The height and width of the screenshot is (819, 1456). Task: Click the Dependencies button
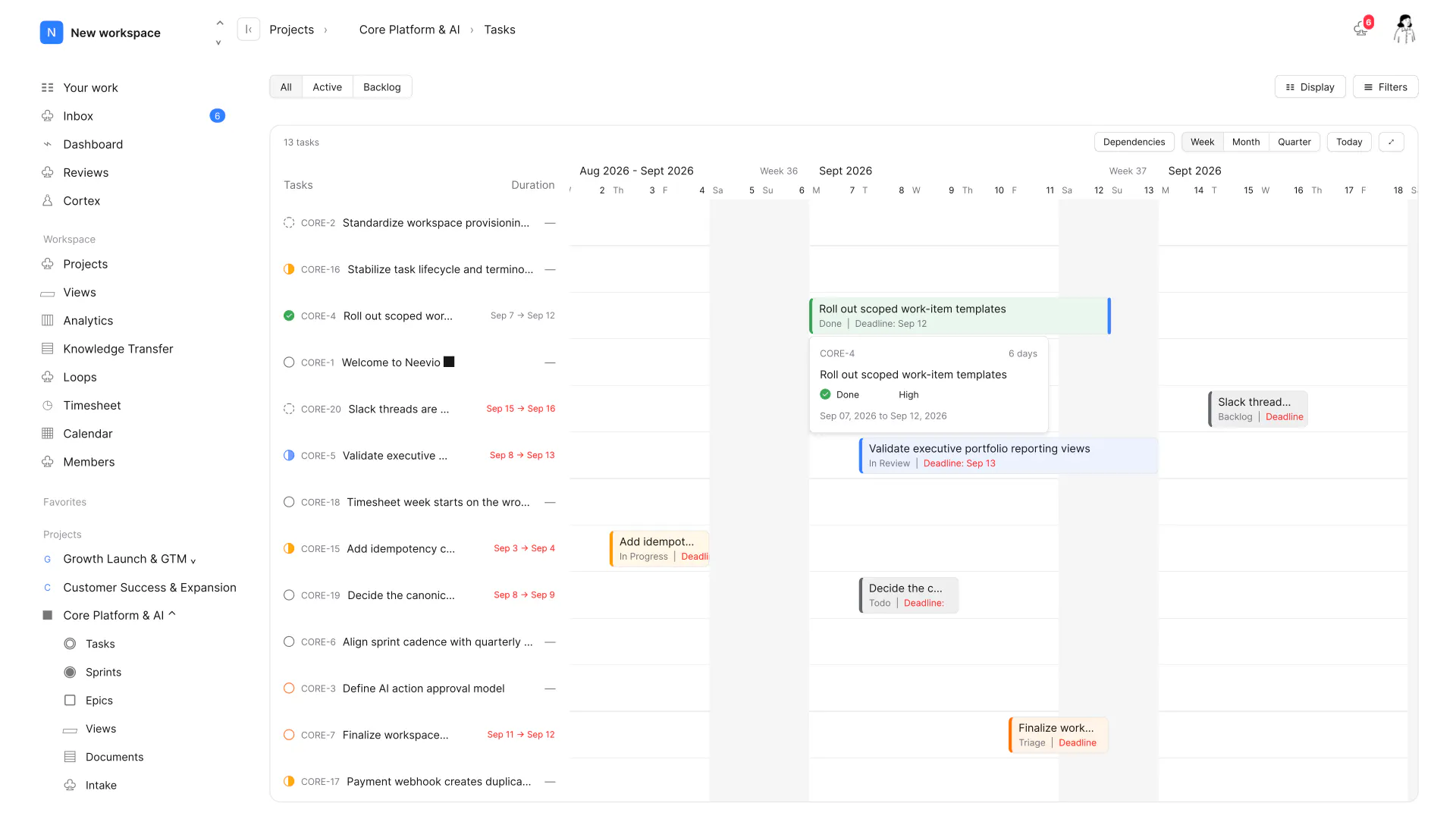1134,142
